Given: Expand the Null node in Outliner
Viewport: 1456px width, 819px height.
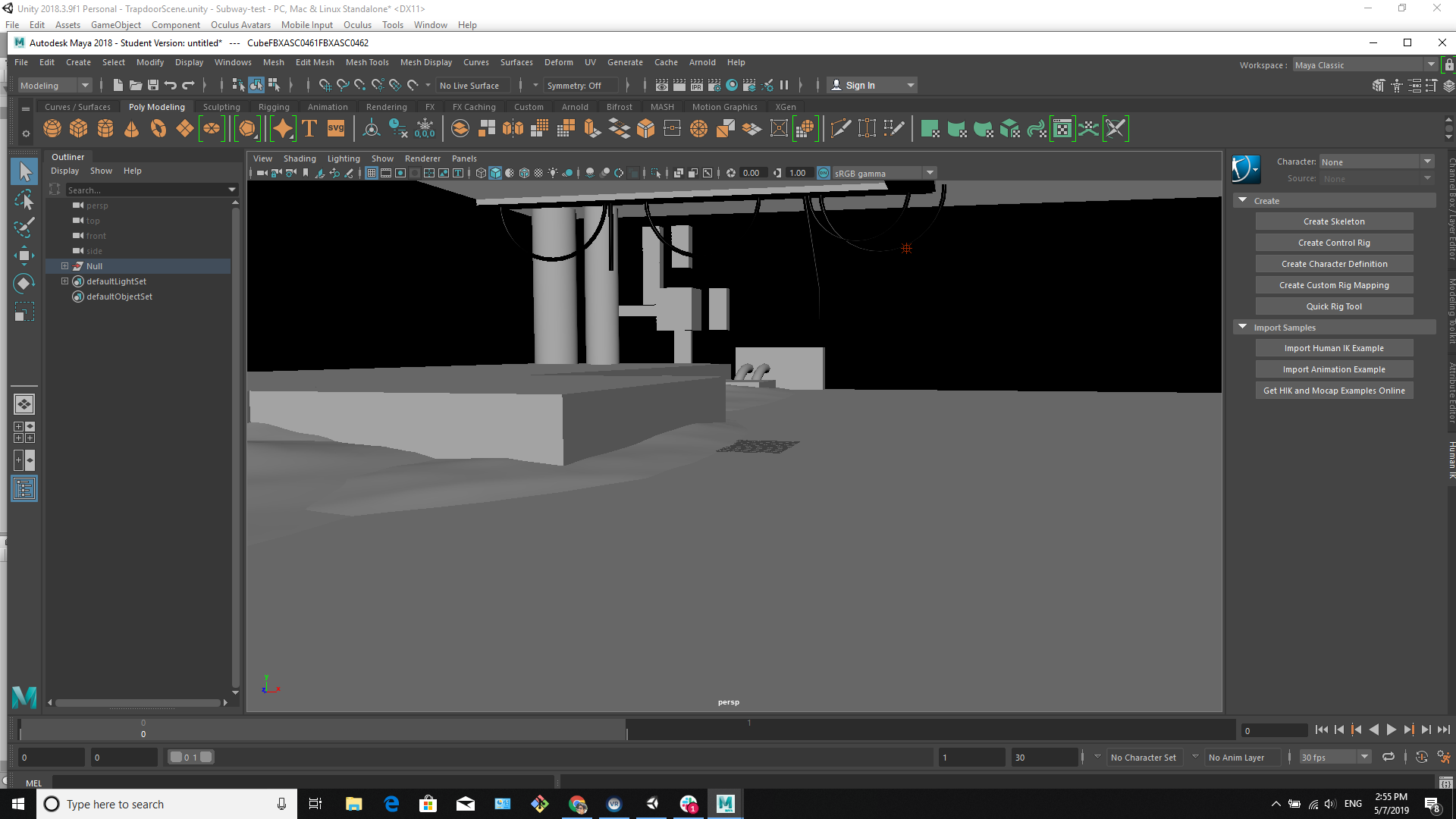Looking at the screenshot, I should [64, 266].
